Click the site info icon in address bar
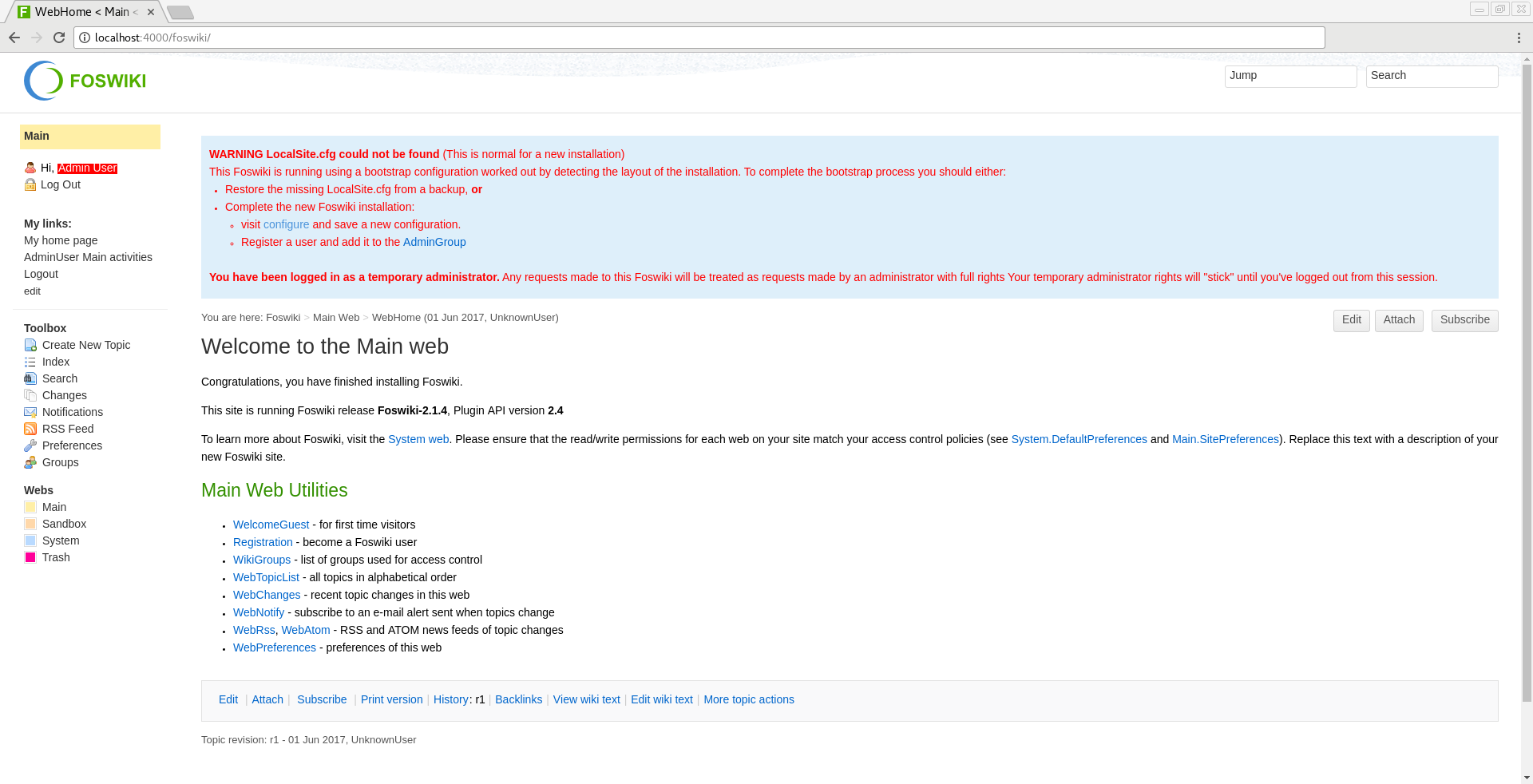 point(85,38)
